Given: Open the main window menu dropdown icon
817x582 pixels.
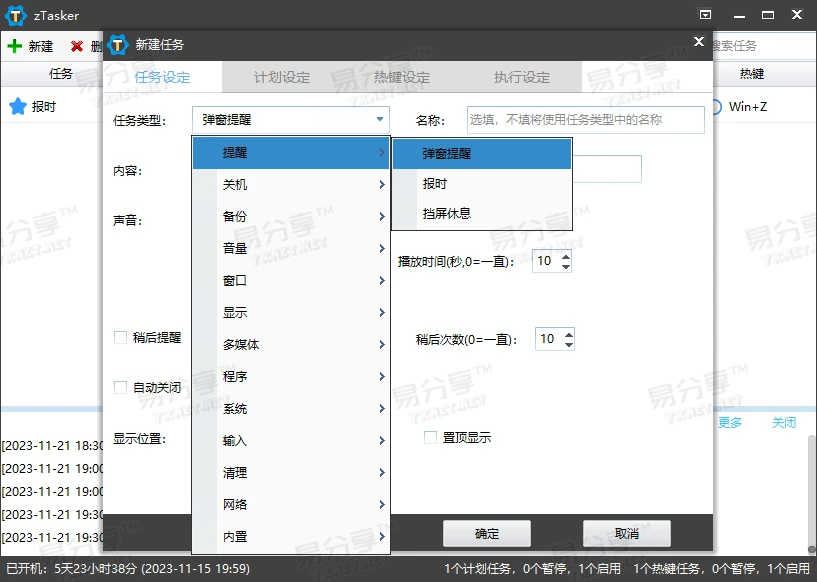Looking at the screenshot, I should coord(705,15).
